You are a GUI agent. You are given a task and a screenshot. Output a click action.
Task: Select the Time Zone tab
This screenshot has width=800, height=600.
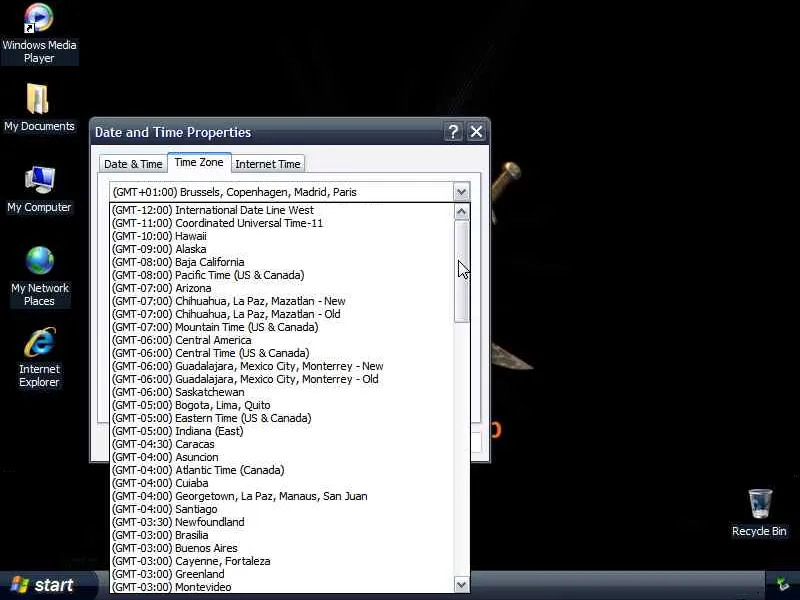[199, 162]
